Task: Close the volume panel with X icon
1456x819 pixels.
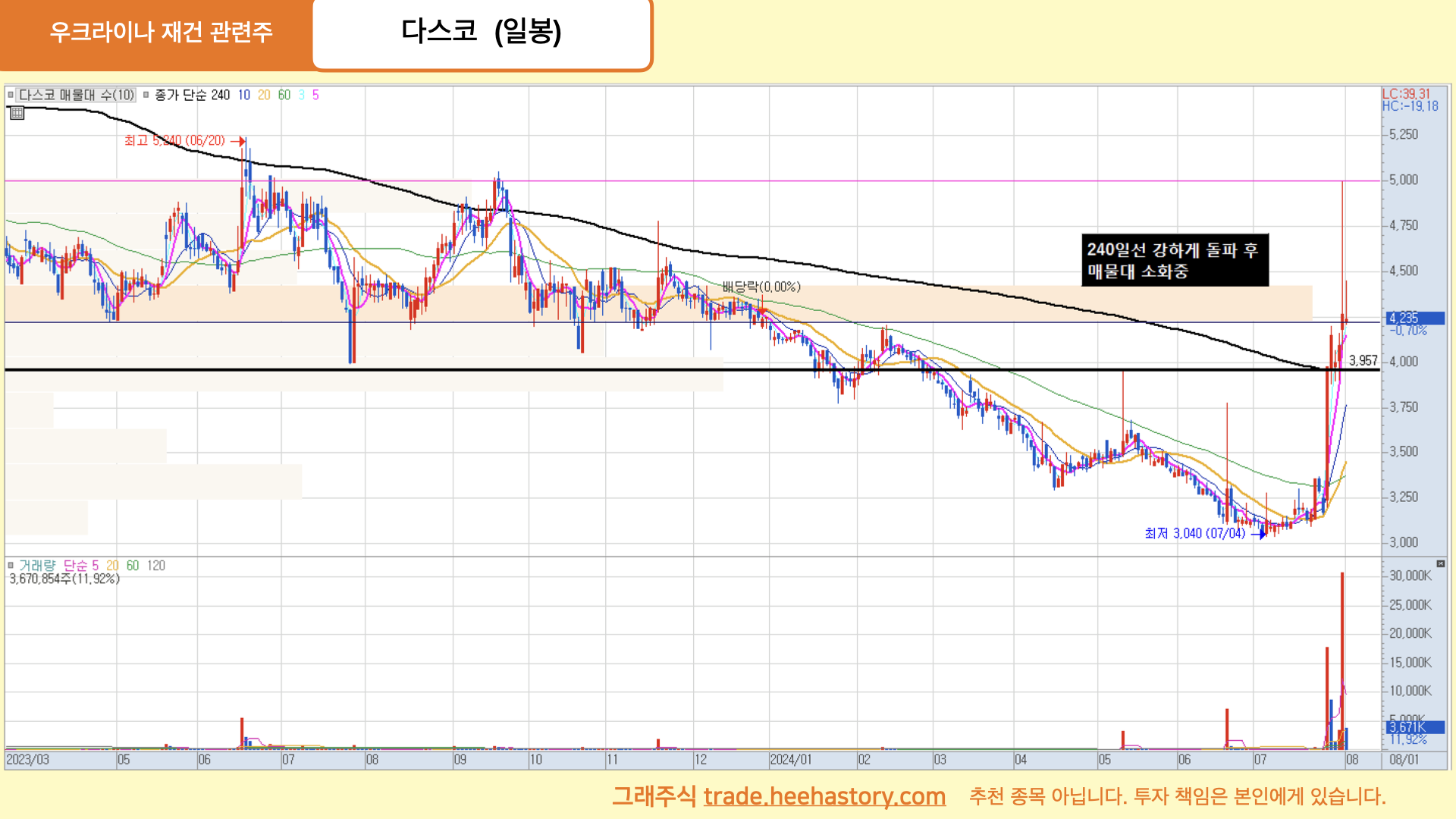Action: click(x=1440, y=563)
